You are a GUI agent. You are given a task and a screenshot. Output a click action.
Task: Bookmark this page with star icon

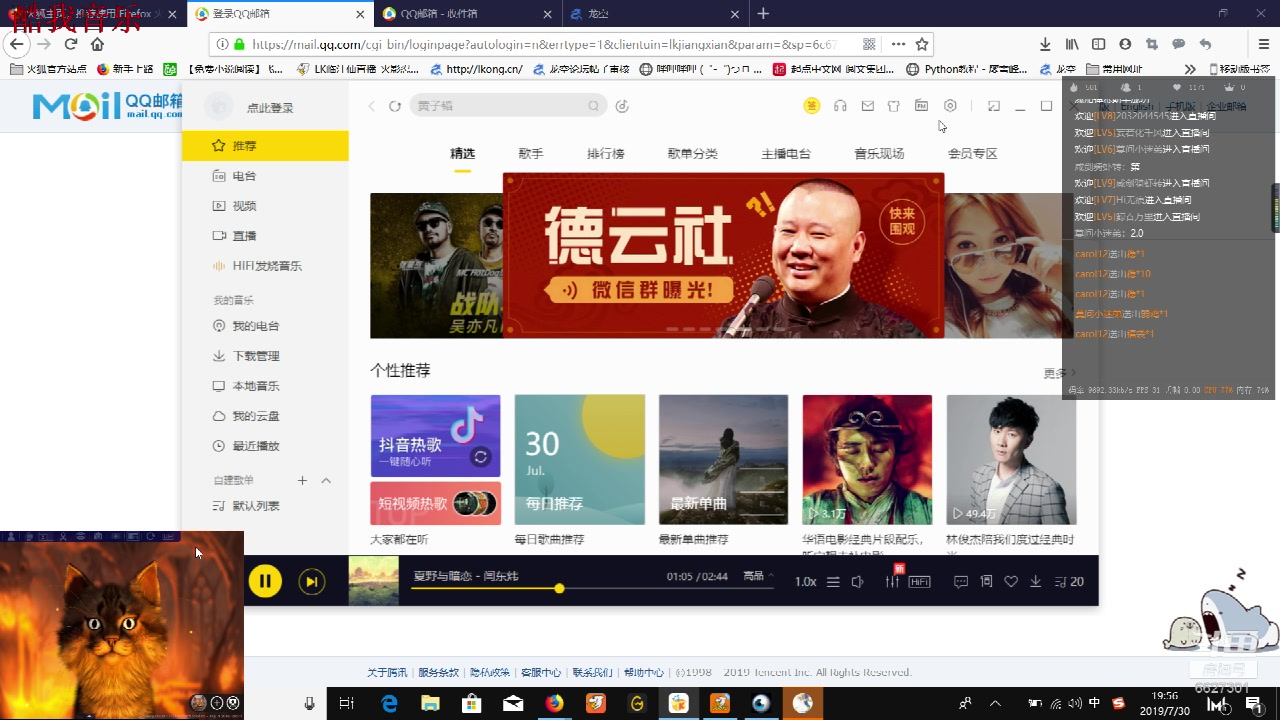pyautogui.click(x=922, y=44)
